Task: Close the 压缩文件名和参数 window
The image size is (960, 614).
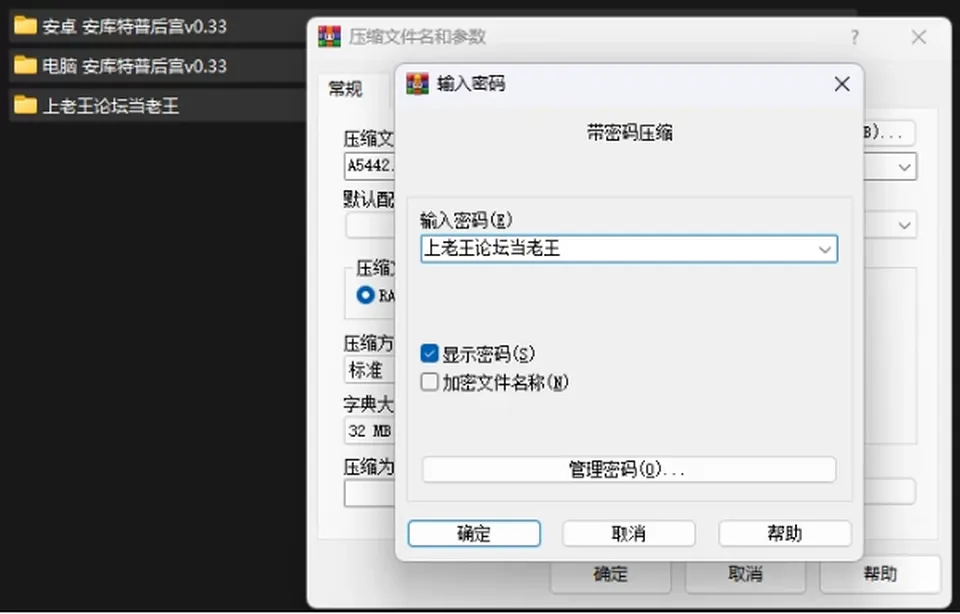Action: (918, 37)
